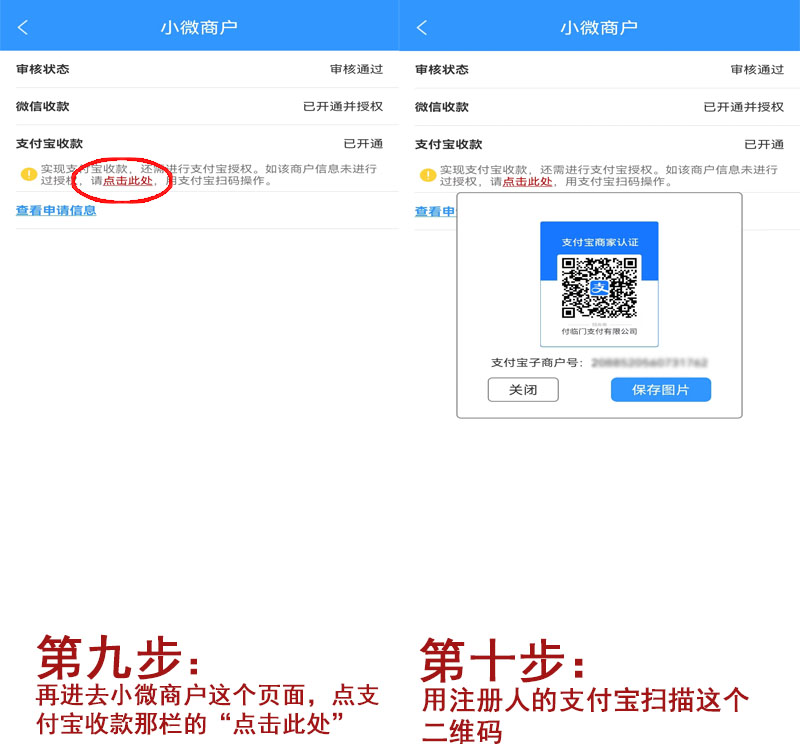The width and height of the screenshot is (800, 750).
Task: Click 支付宝商家认证 card header
Action: click(599, 242)
